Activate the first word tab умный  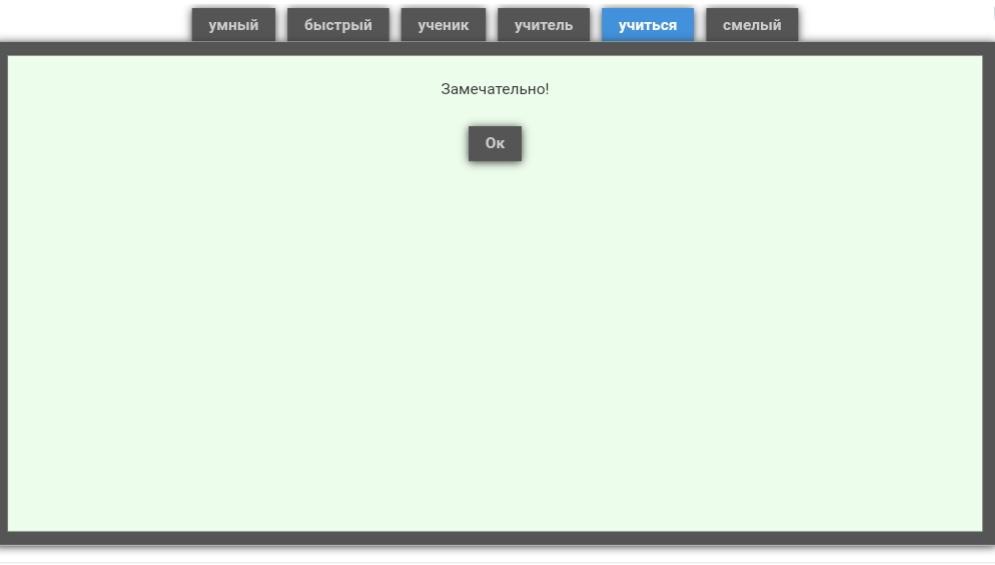(x=233, y=26)
